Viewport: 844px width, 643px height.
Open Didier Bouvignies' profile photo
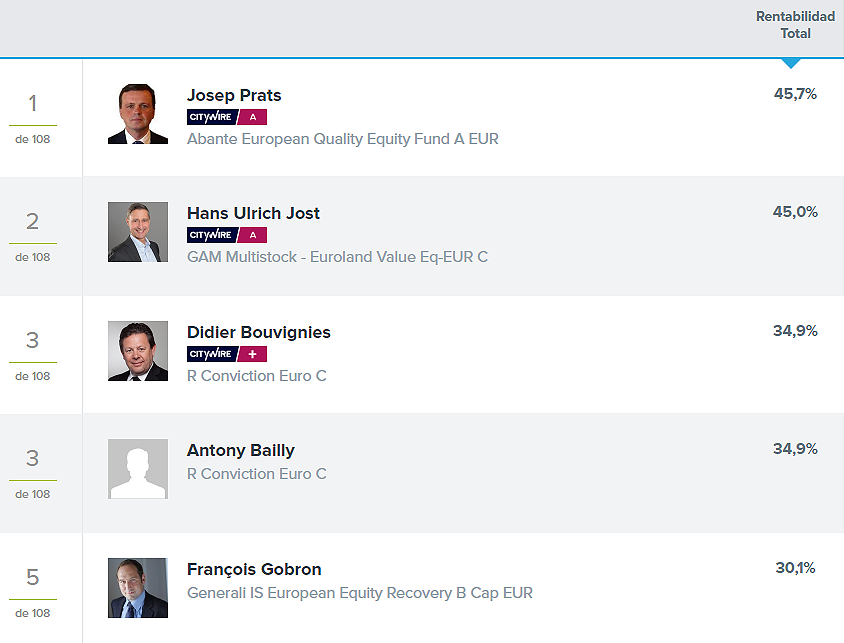click(x=138, y=351)
